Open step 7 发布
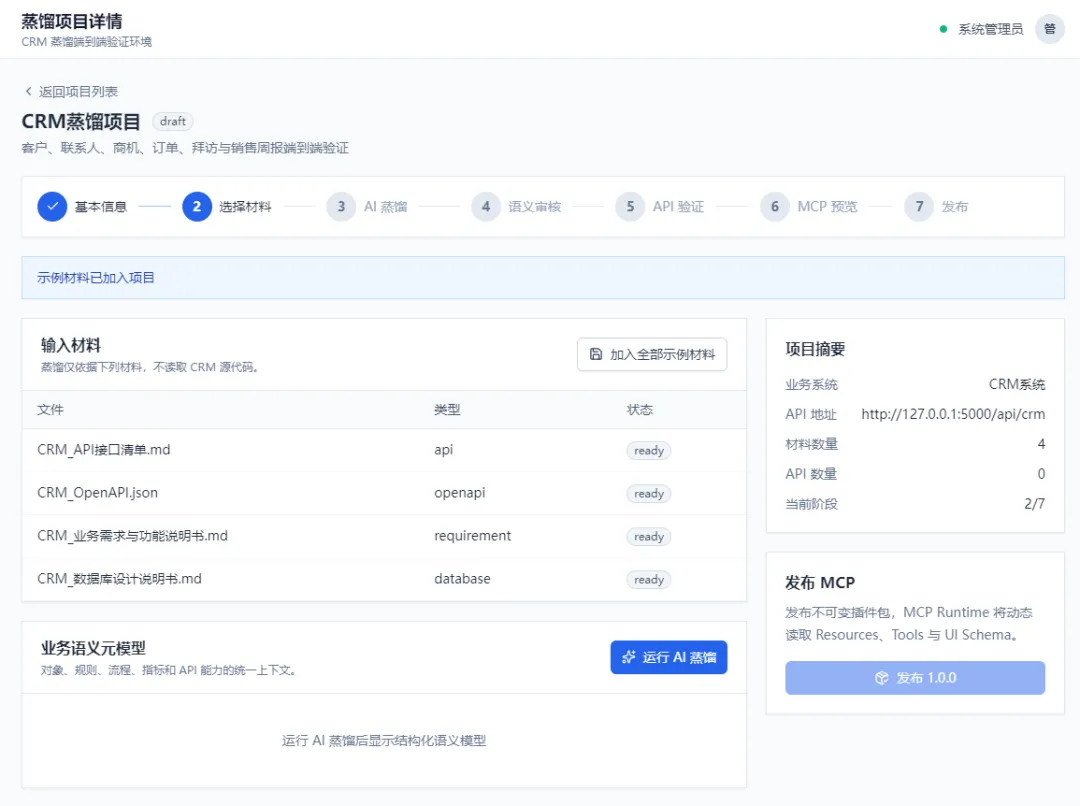The image size is (1080, 806). pos(936,206)
